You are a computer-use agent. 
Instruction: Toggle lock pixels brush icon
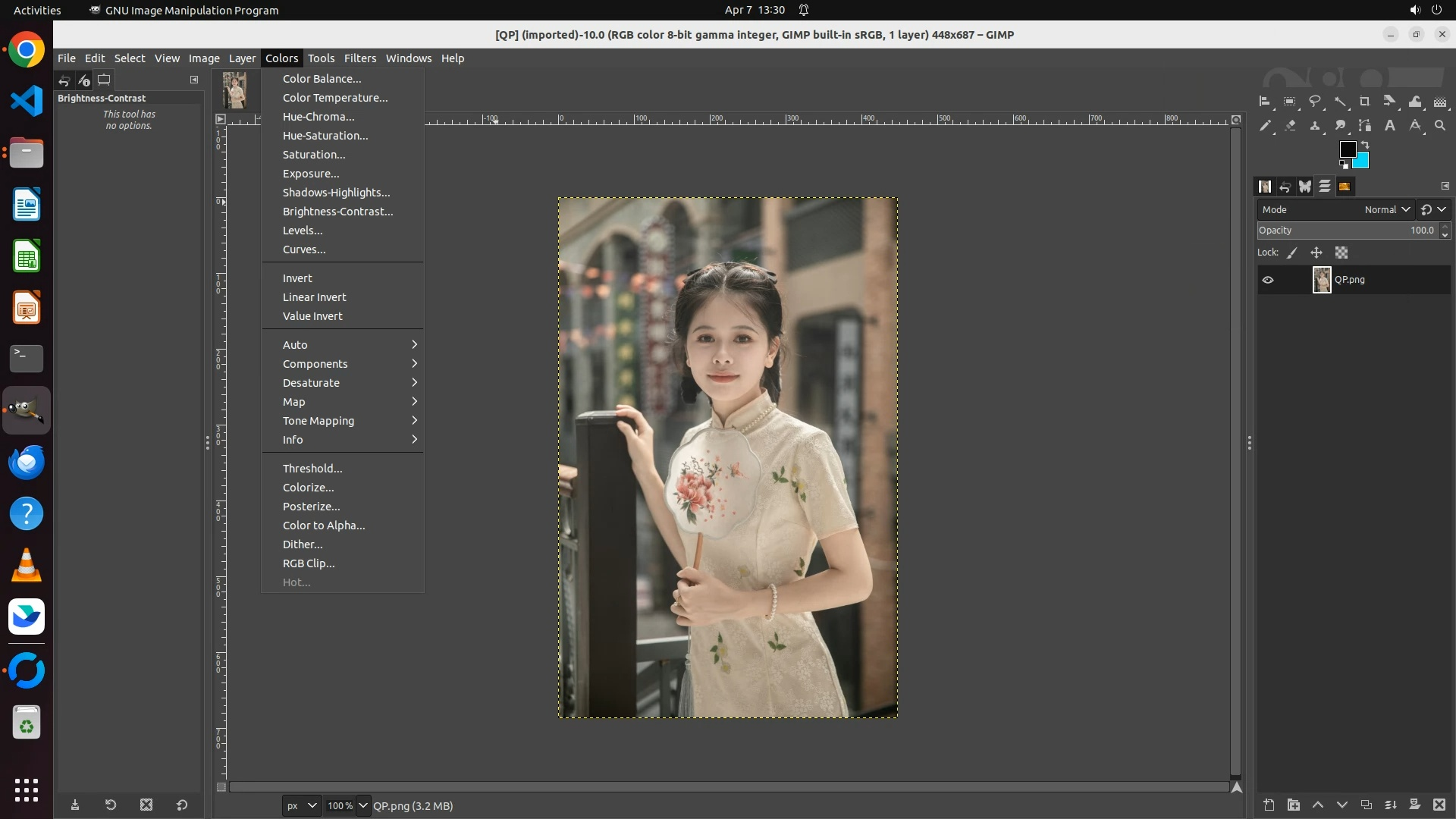pos(1292,253)
